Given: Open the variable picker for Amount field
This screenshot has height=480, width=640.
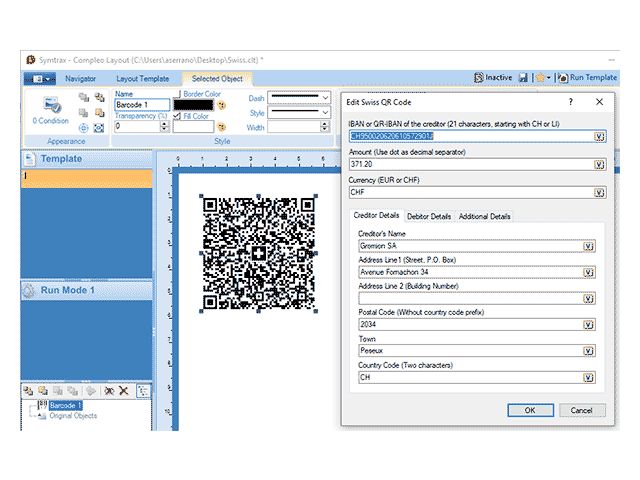Looking at the screenshot, I should click(599, 164).
